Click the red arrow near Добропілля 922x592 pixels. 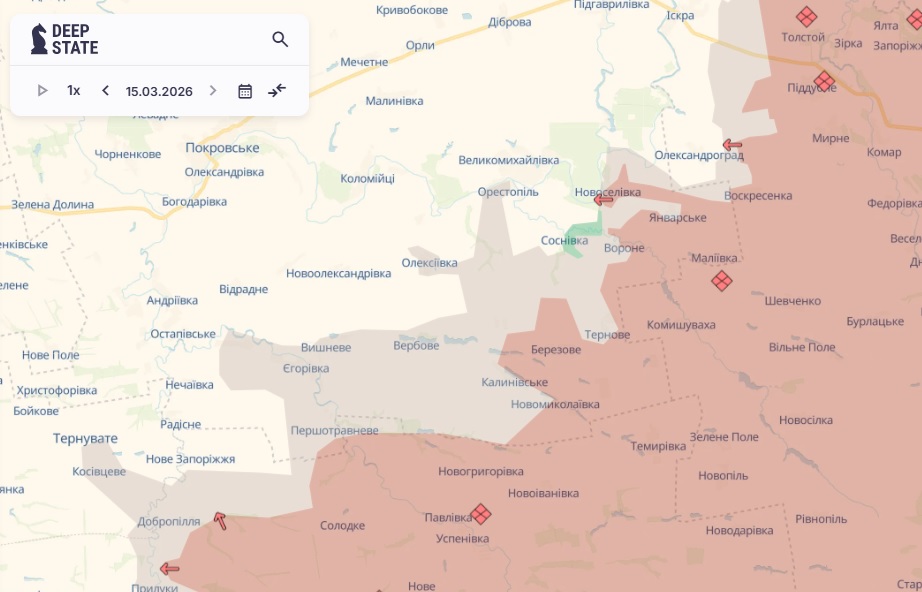[x=220, y=519]
